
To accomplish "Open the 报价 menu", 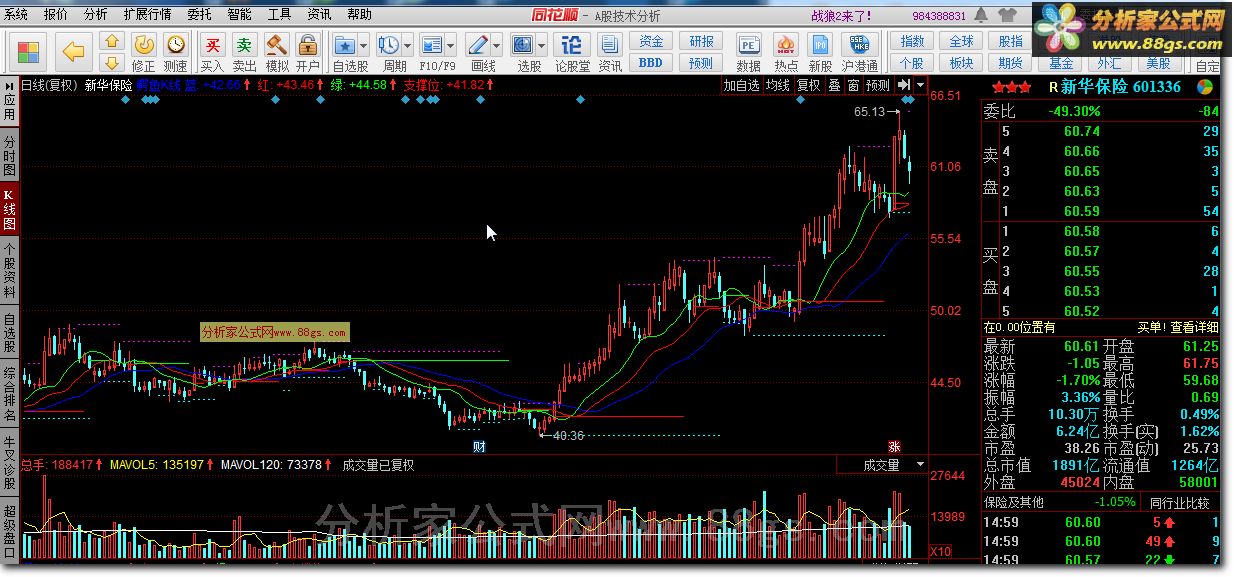I will click(56, 15).
